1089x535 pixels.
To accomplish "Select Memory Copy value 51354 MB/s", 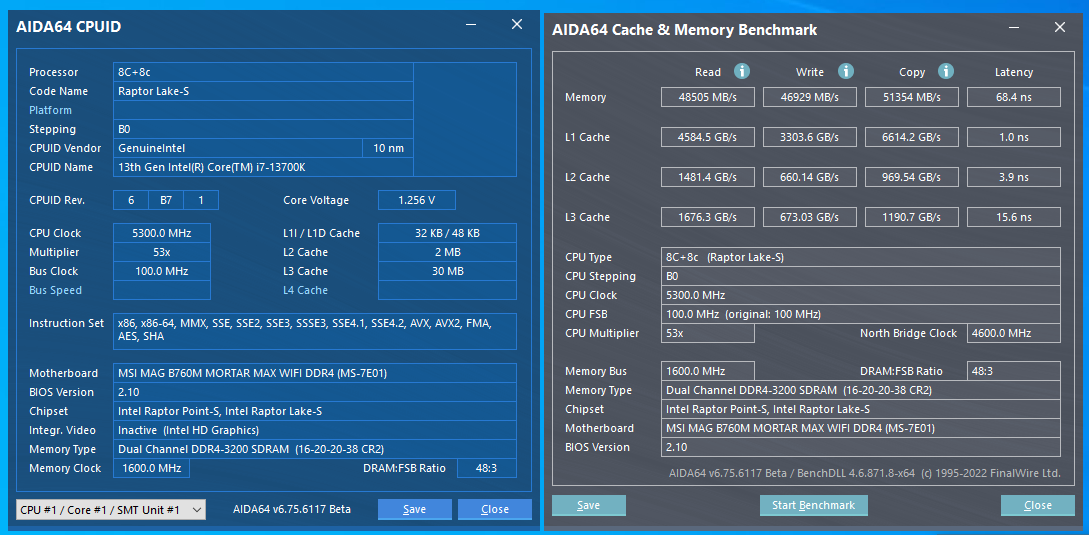I will click(x=912, y=97).
